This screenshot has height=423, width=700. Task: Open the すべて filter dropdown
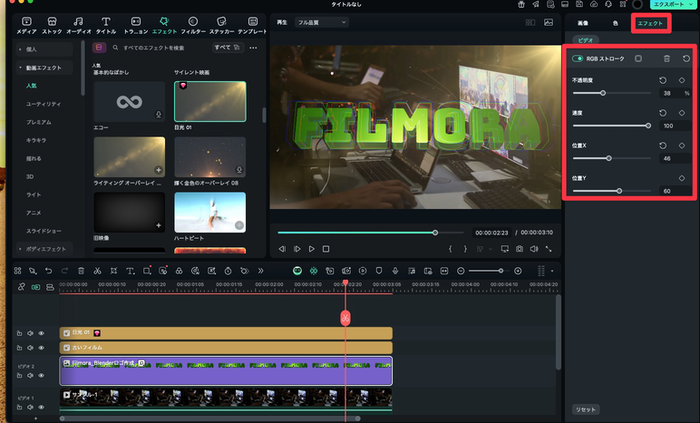[x=225, y=47]
